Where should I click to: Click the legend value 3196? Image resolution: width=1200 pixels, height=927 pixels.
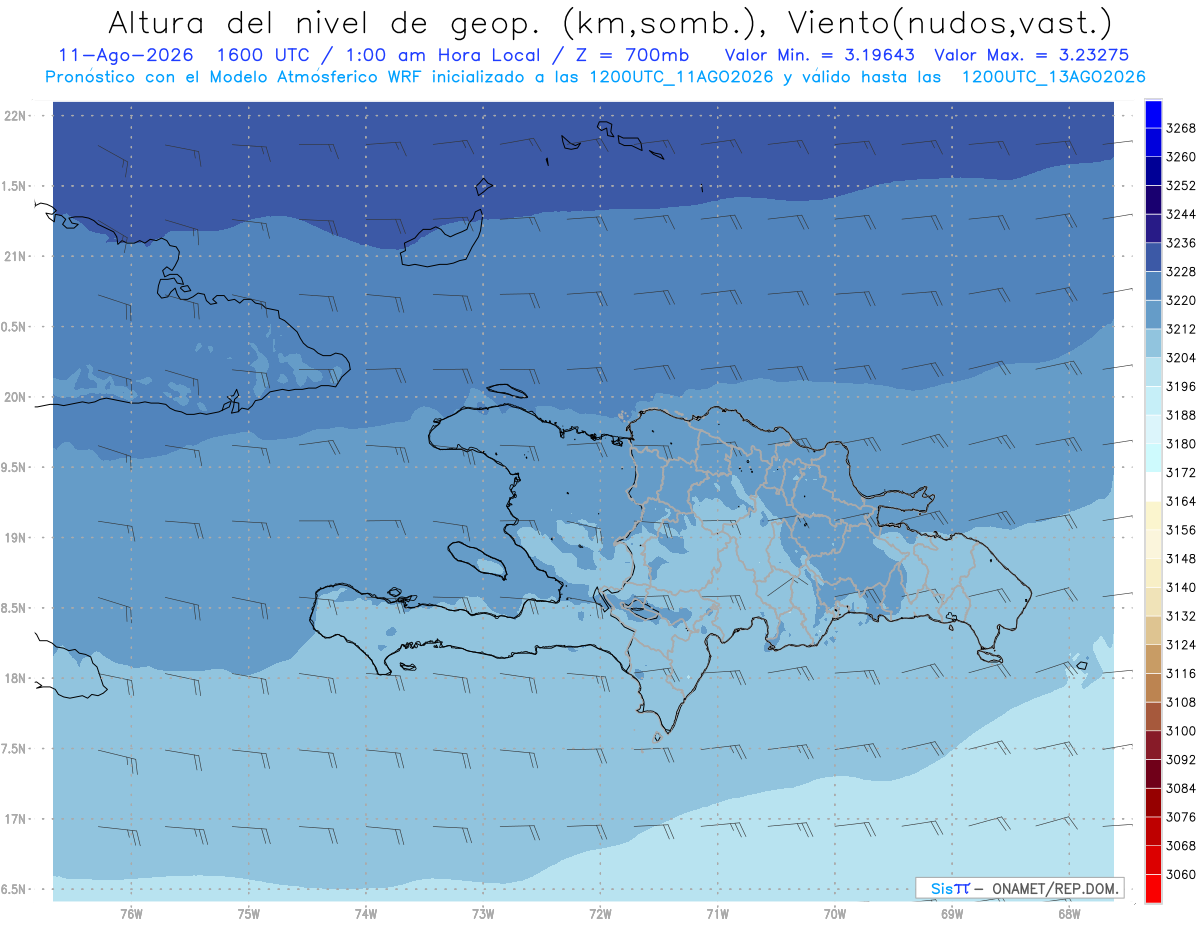coord(1180,386)
